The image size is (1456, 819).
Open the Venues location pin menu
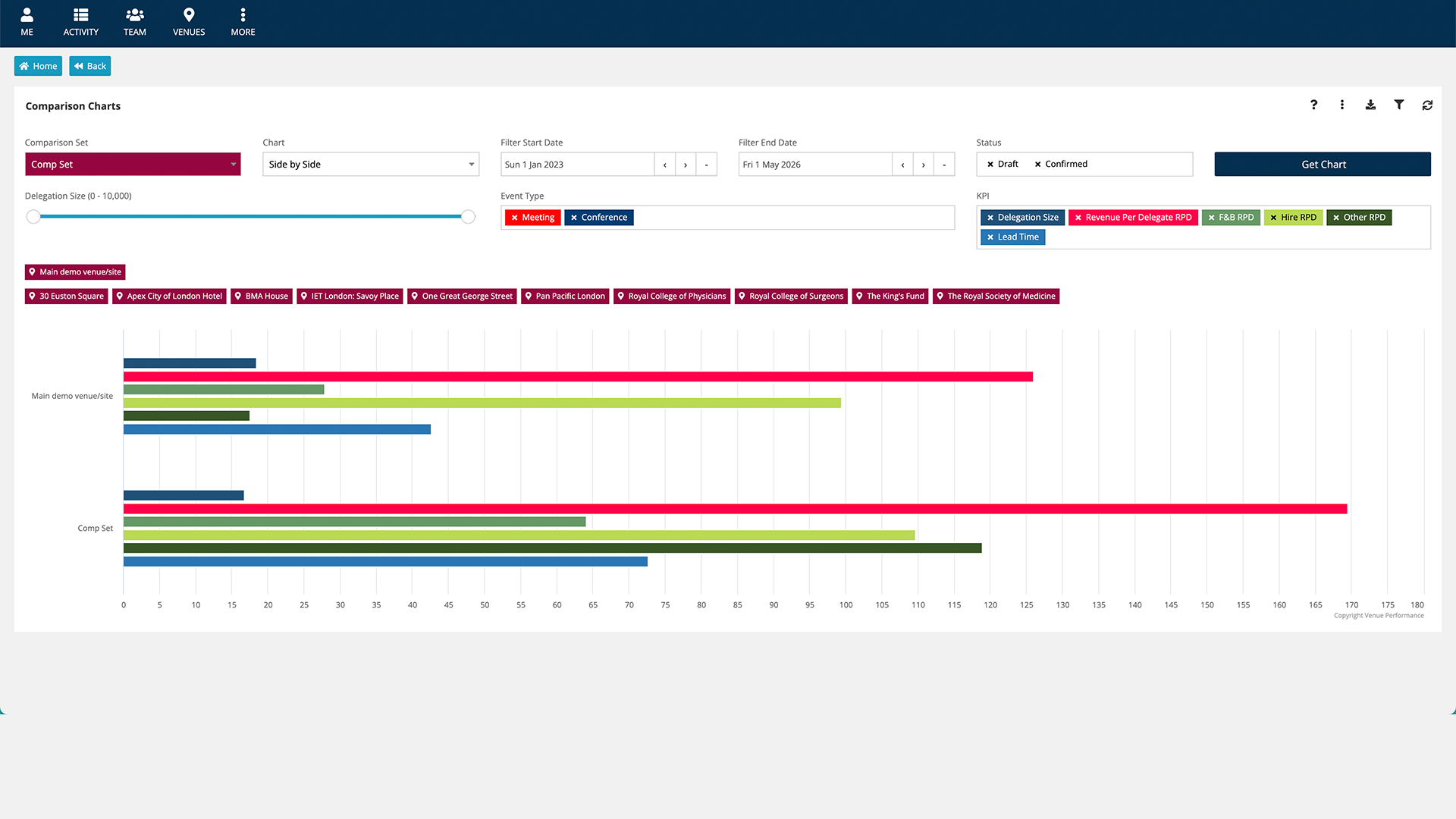point(189,21)
